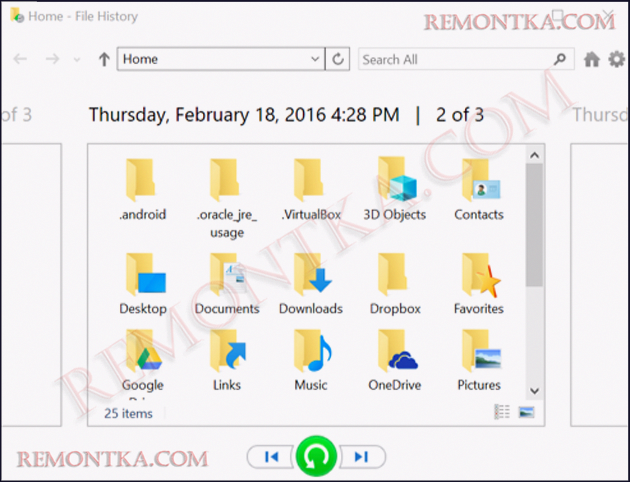Image resolution: width=630 pixels, height=482 pixels.
Task: Click the previous version panel on left
Action: click(x=31, y=284)
